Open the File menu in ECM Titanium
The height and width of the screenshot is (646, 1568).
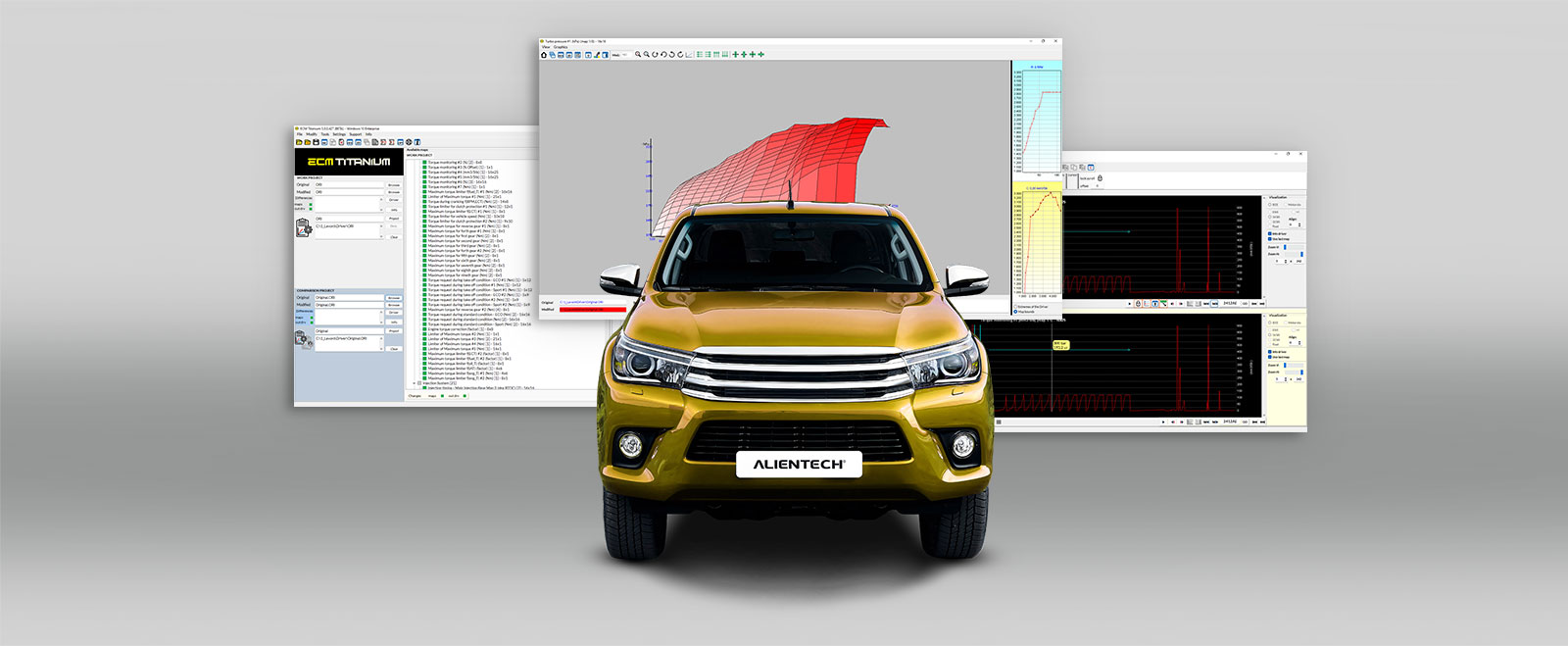coord(300,134)
